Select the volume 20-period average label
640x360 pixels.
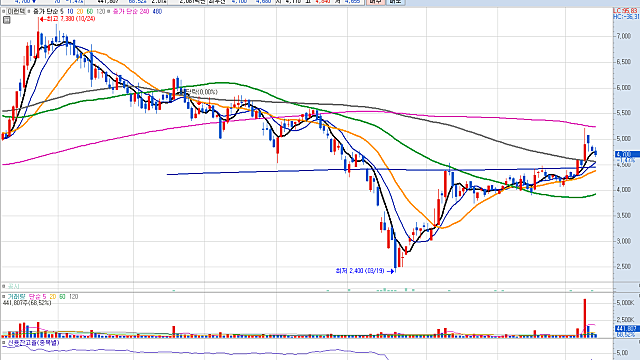point(53,297)
